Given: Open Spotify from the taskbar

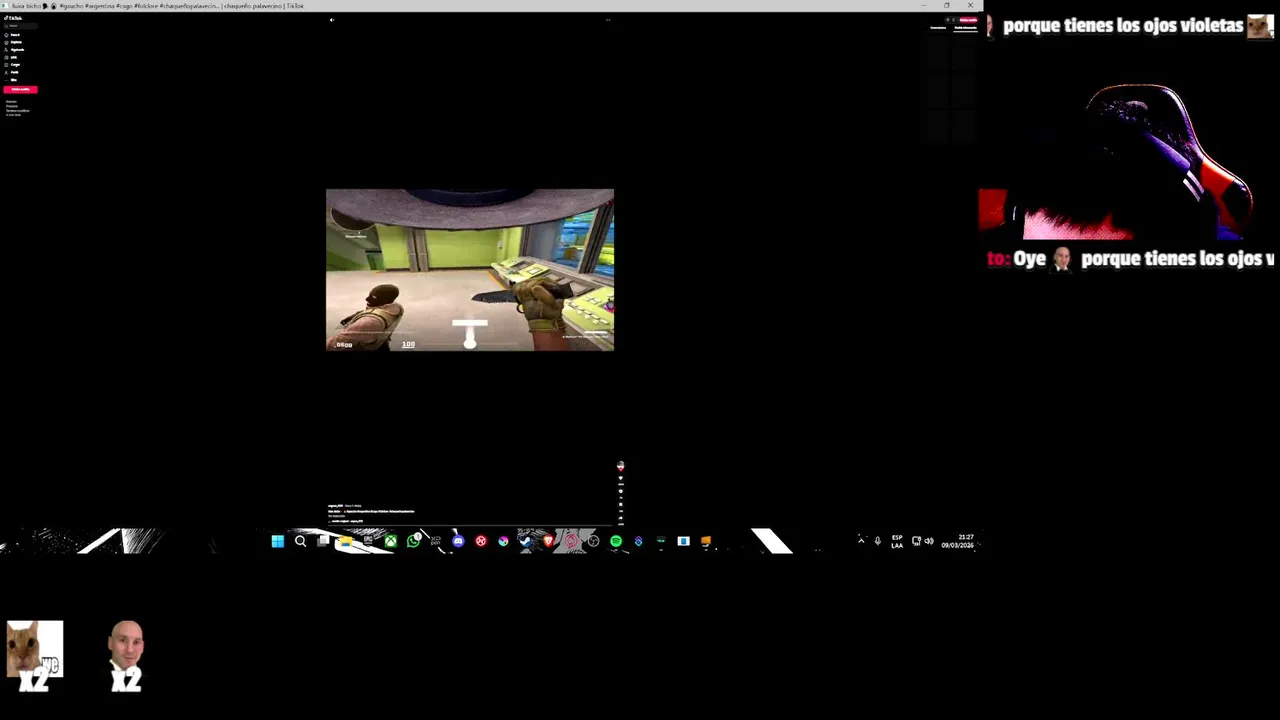Looking at the screenshot, I should [x=616, y=541].
